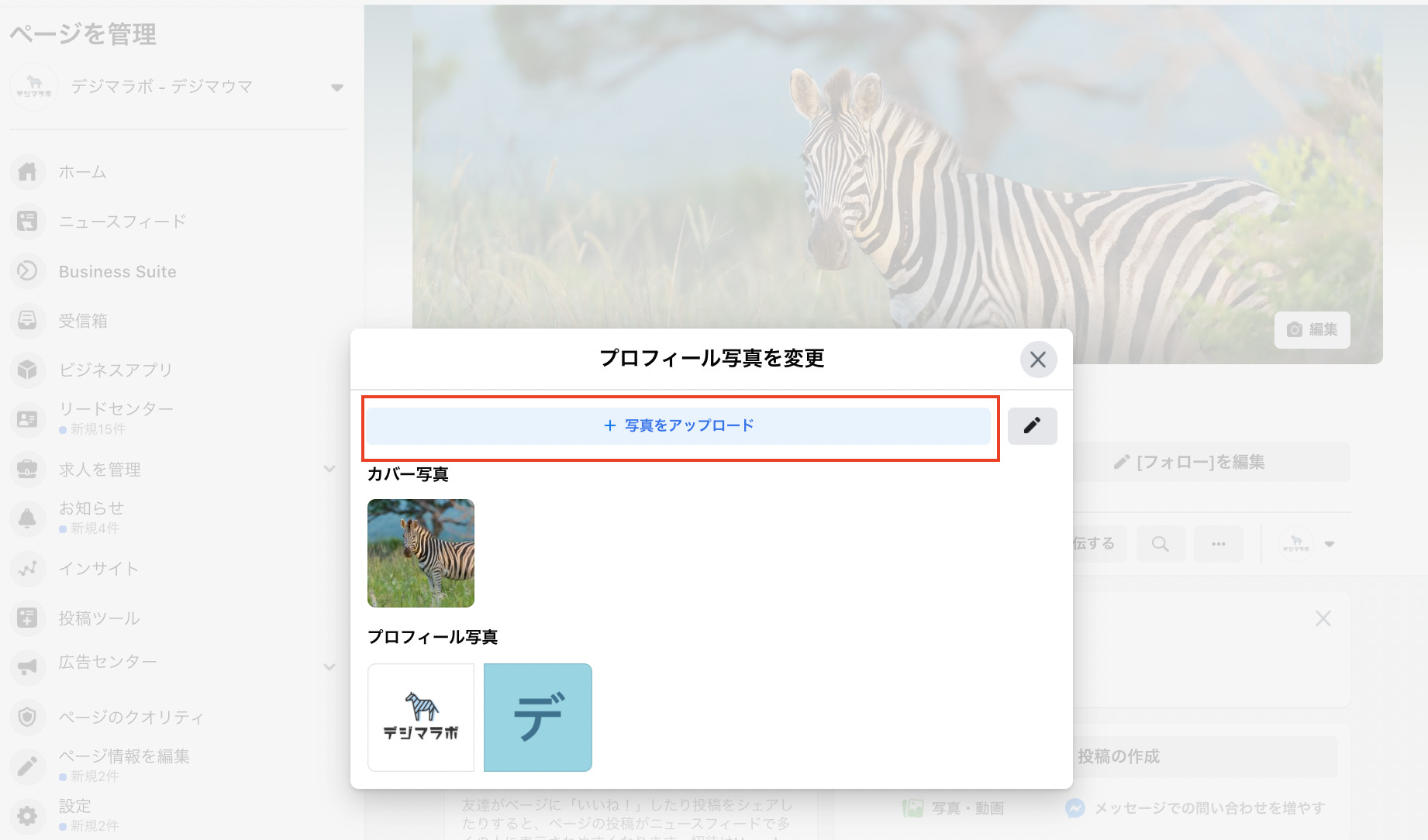Screen dimensions: 1428x840
Task: Open the three-dot more options button
Action: pyautogui.click(x=1218, y=544)
